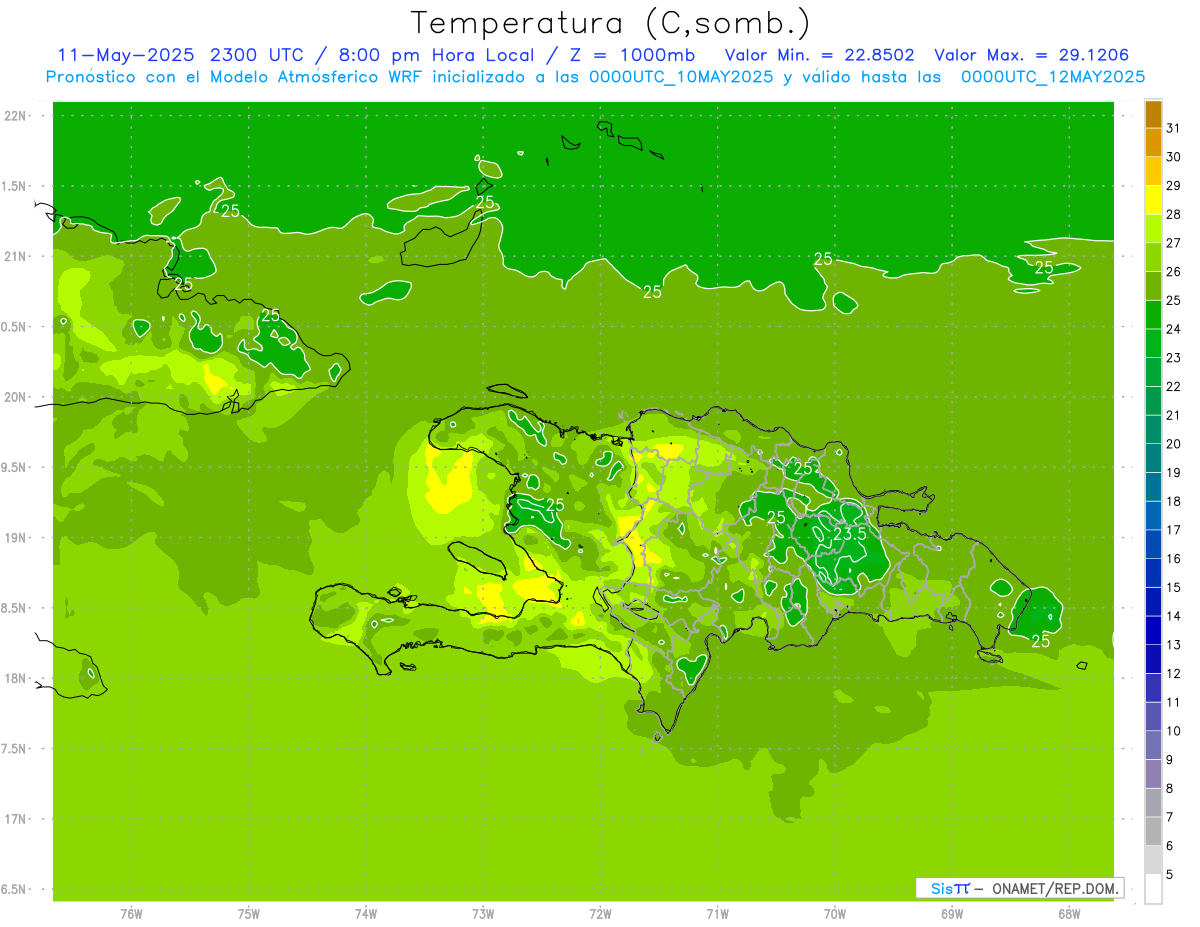Click the "23.5" contour label on the map
Viewport: 1200px width, 927px height.
point(849,534)
